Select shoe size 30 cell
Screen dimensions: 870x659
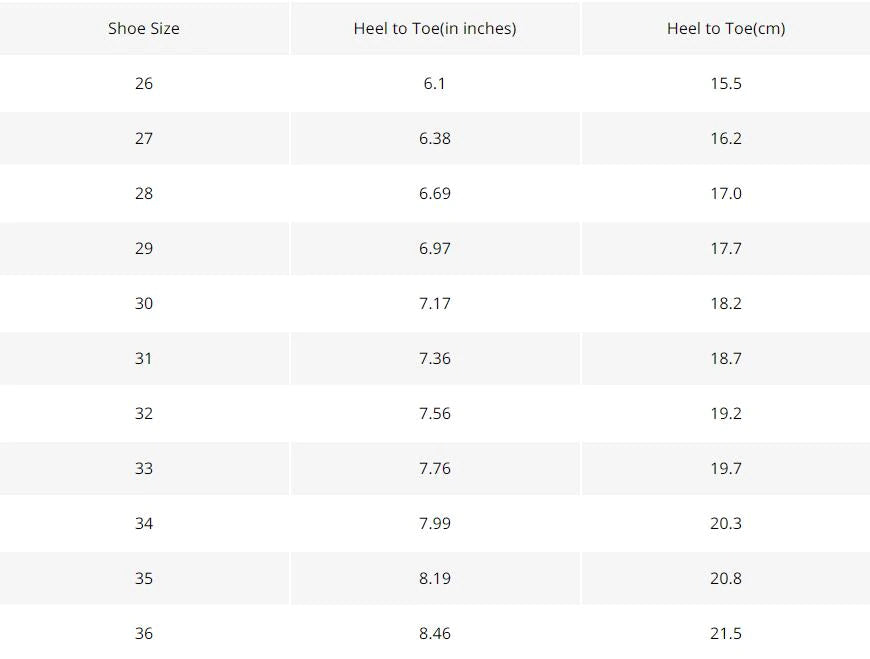coord(144,303)
